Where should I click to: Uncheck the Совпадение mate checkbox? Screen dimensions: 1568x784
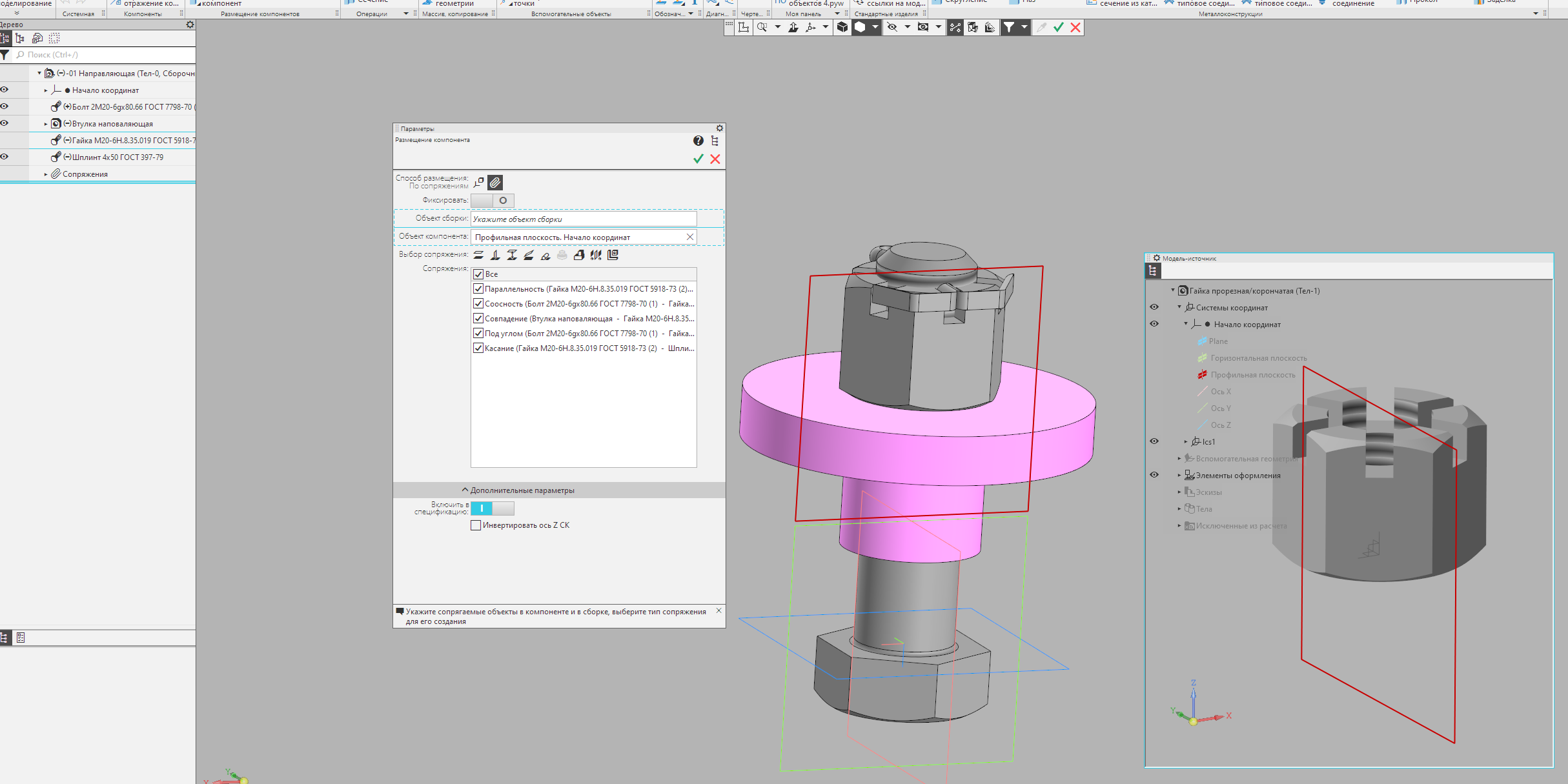(x=478, y=318)
